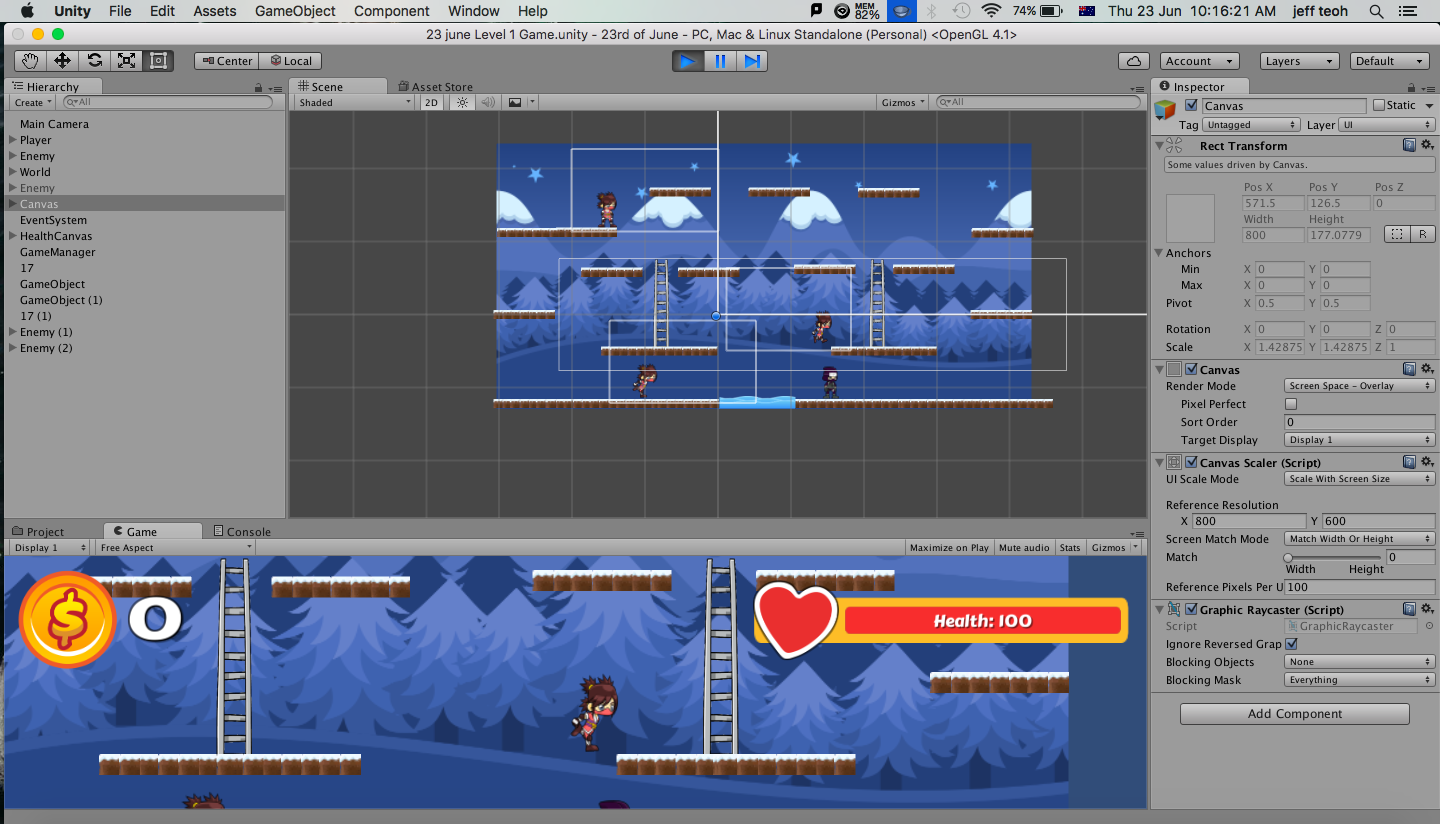Click script object picker circle icon
1440x824 pixels.
(x=1429, y=626)
